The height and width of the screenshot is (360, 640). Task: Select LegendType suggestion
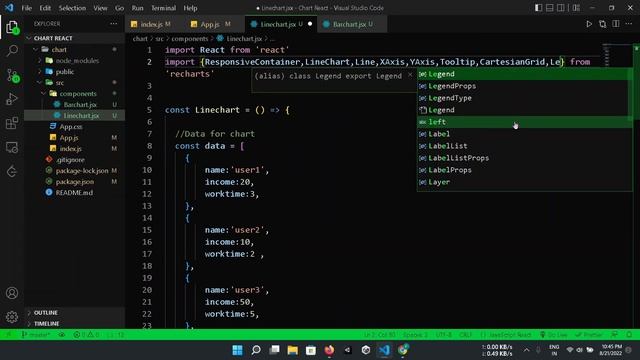tap(524, 98)
